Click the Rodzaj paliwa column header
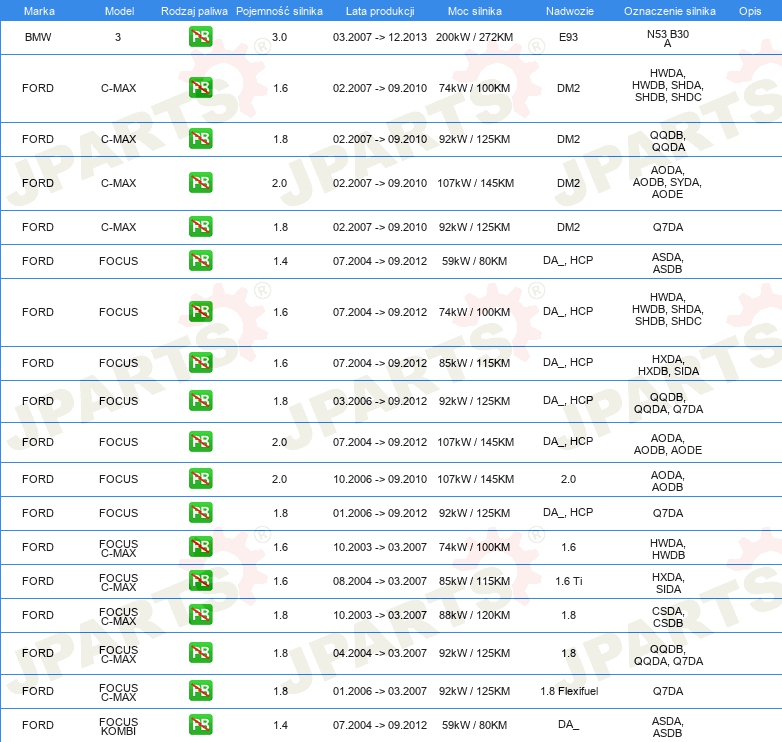The image size is (782, 742). (194, 11)
